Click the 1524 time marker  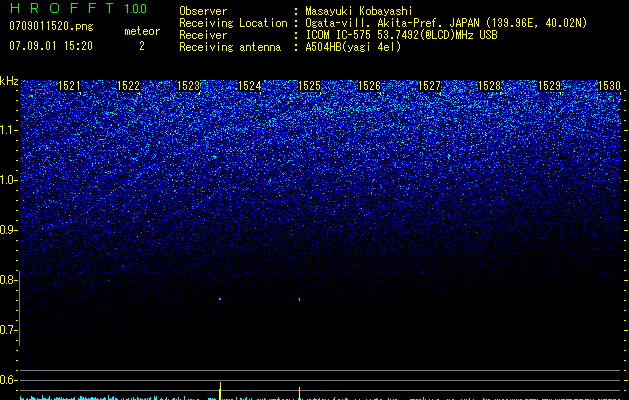[250, 86]
